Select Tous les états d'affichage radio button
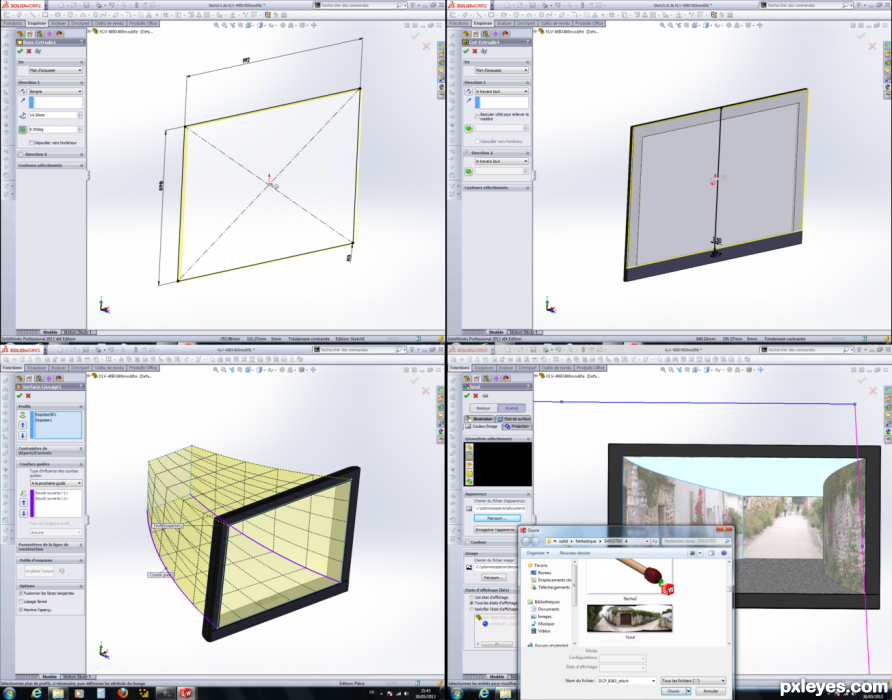The image size is (892, 700). point(471,603)
